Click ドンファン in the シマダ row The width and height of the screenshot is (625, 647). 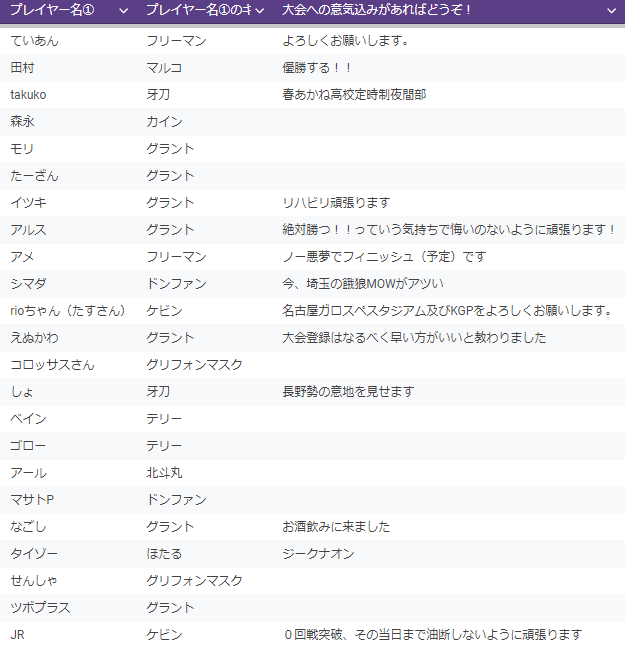pyautogui.click(x=176, y=283)
